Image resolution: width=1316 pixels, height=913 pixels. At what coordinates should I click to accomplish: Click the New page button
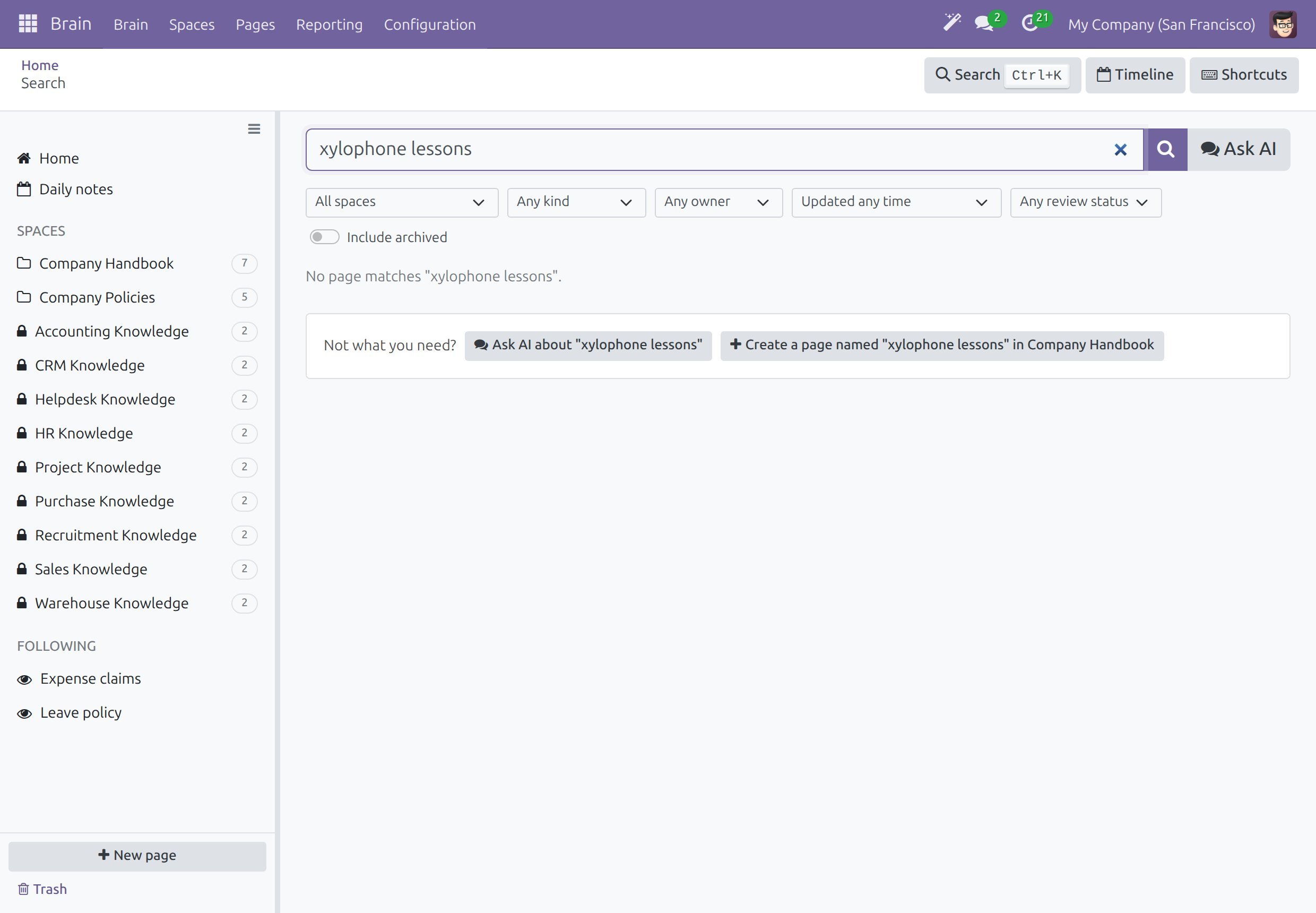[137, 856]
